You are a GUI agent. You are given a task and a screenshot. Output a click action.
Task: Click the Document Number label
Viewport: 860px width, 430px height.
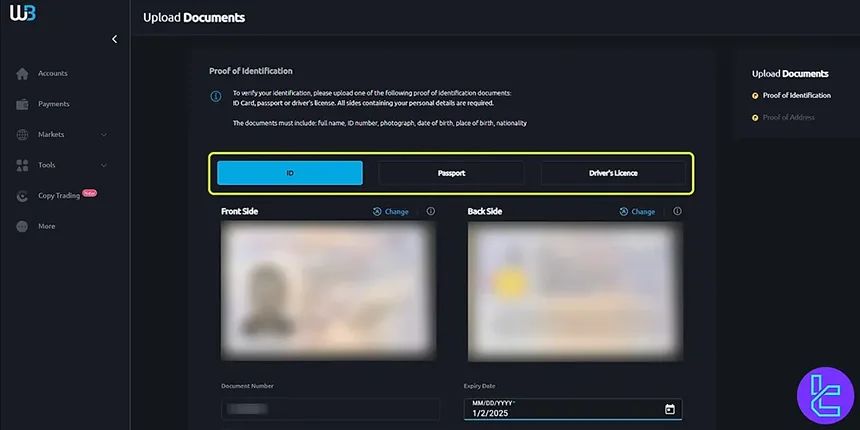point(247,386)
